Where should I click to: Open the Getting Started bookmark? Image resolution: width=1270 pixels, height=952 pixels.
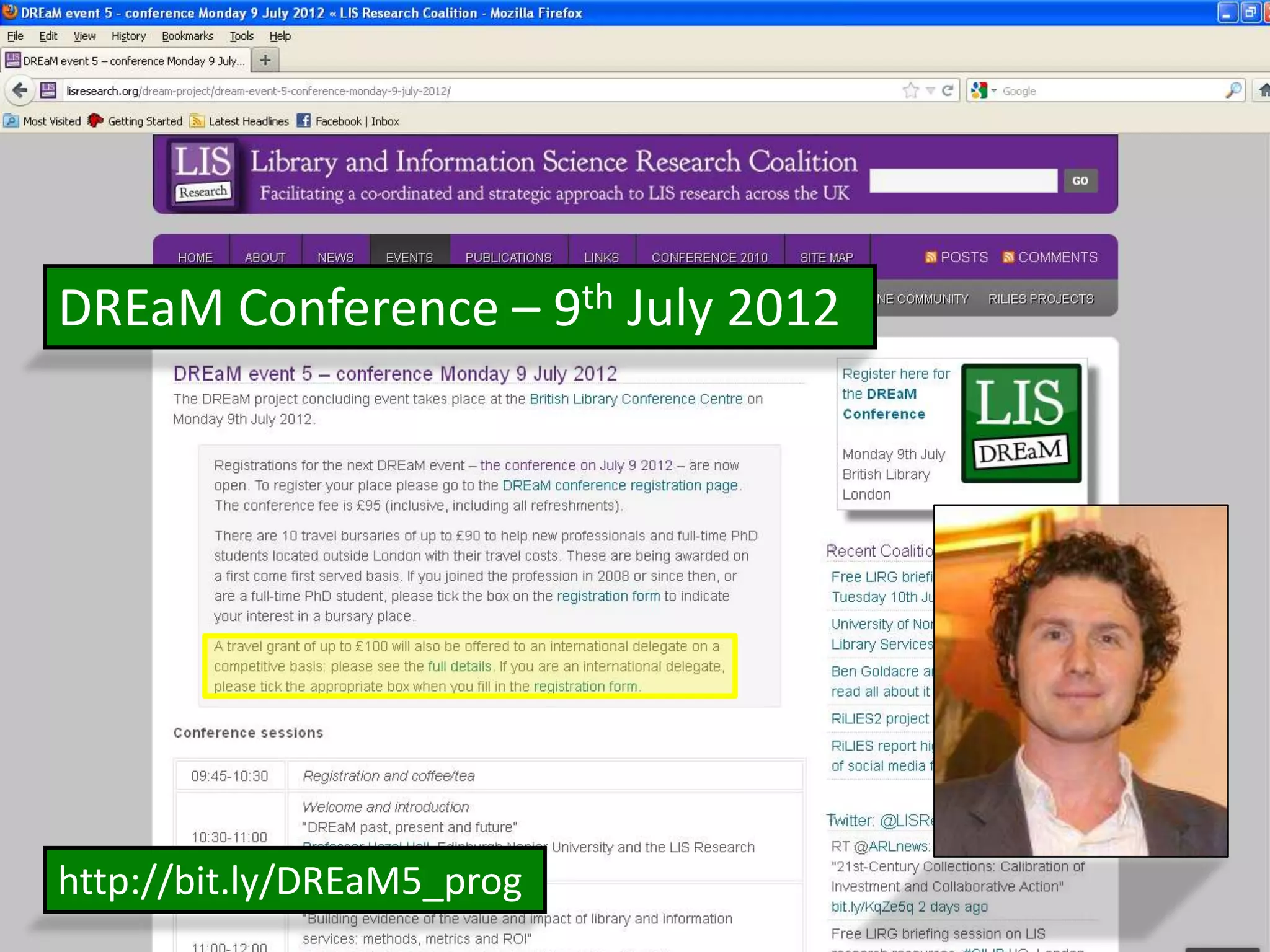coord(135,121)
